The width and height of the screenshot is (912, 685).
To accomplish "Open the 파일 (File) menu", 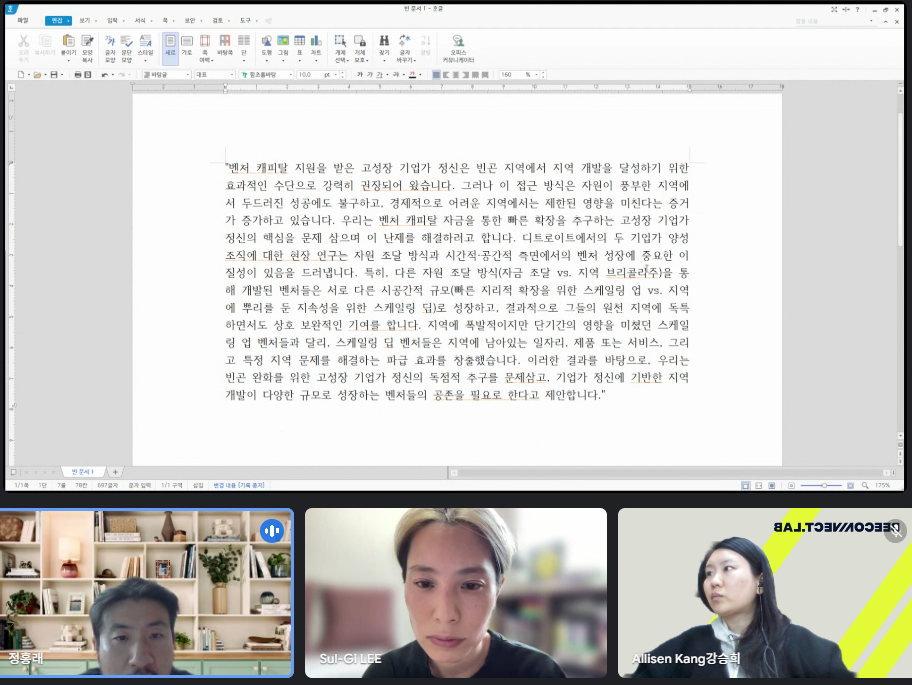I will pyautogui.click(x=23, y=20).
